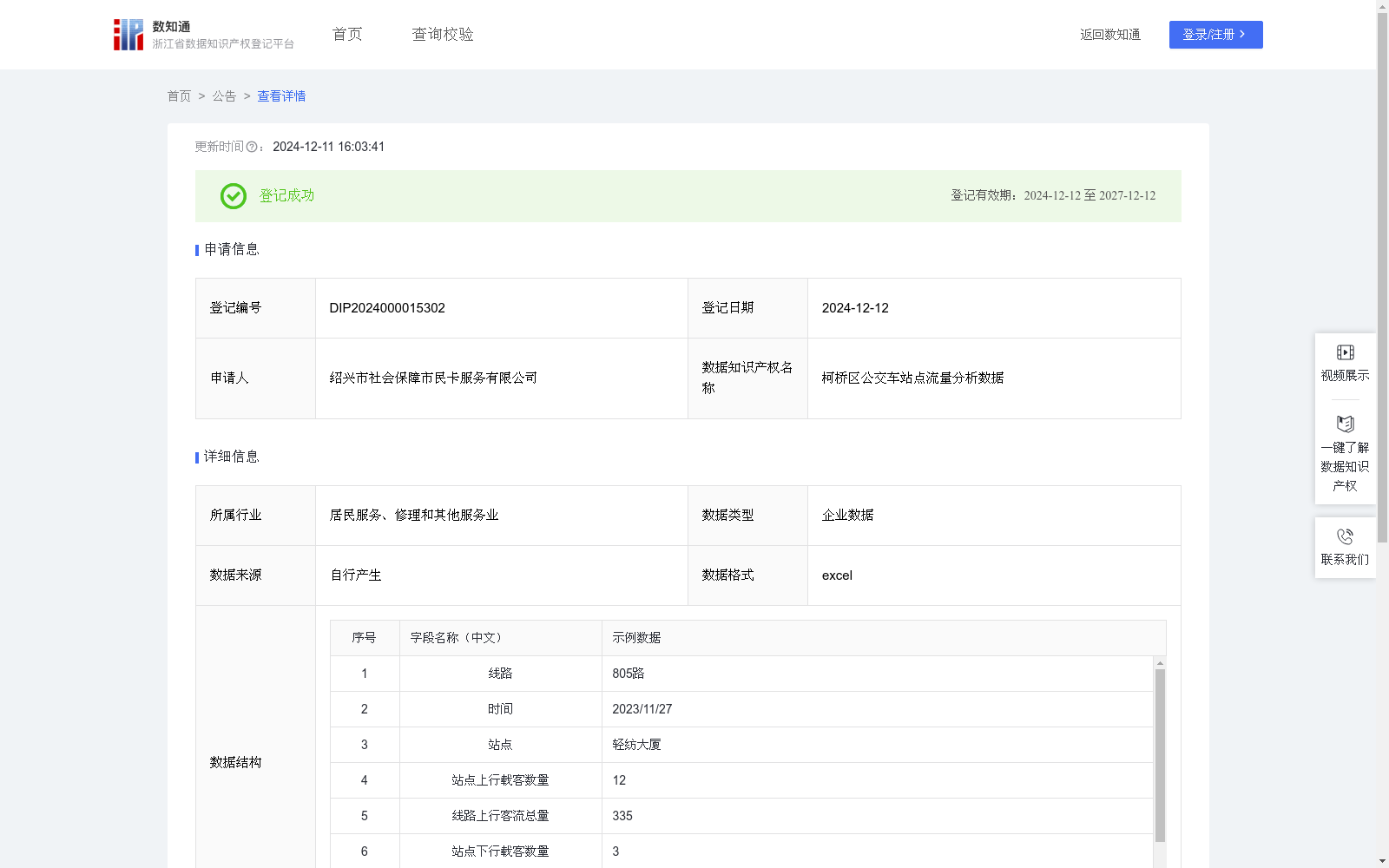Click the 登录/注册 button

click(1215, 35)
